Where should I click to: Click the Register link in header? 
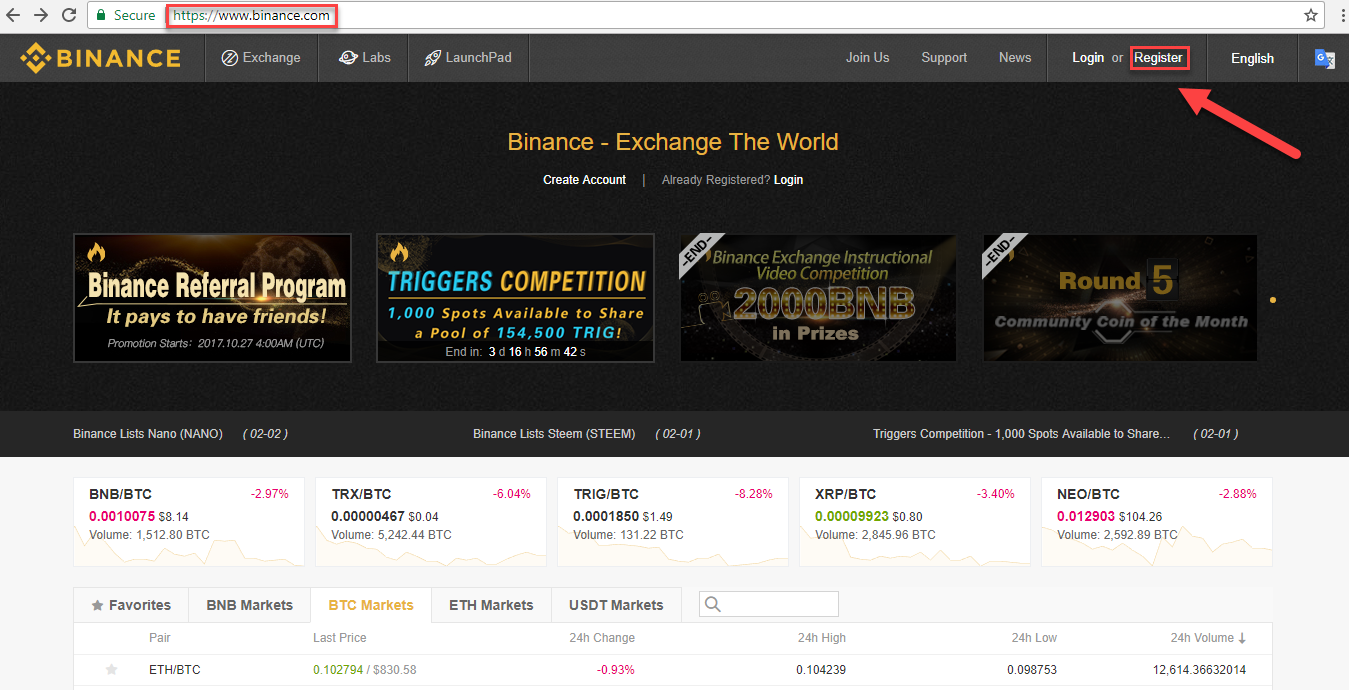point(1158,58)
